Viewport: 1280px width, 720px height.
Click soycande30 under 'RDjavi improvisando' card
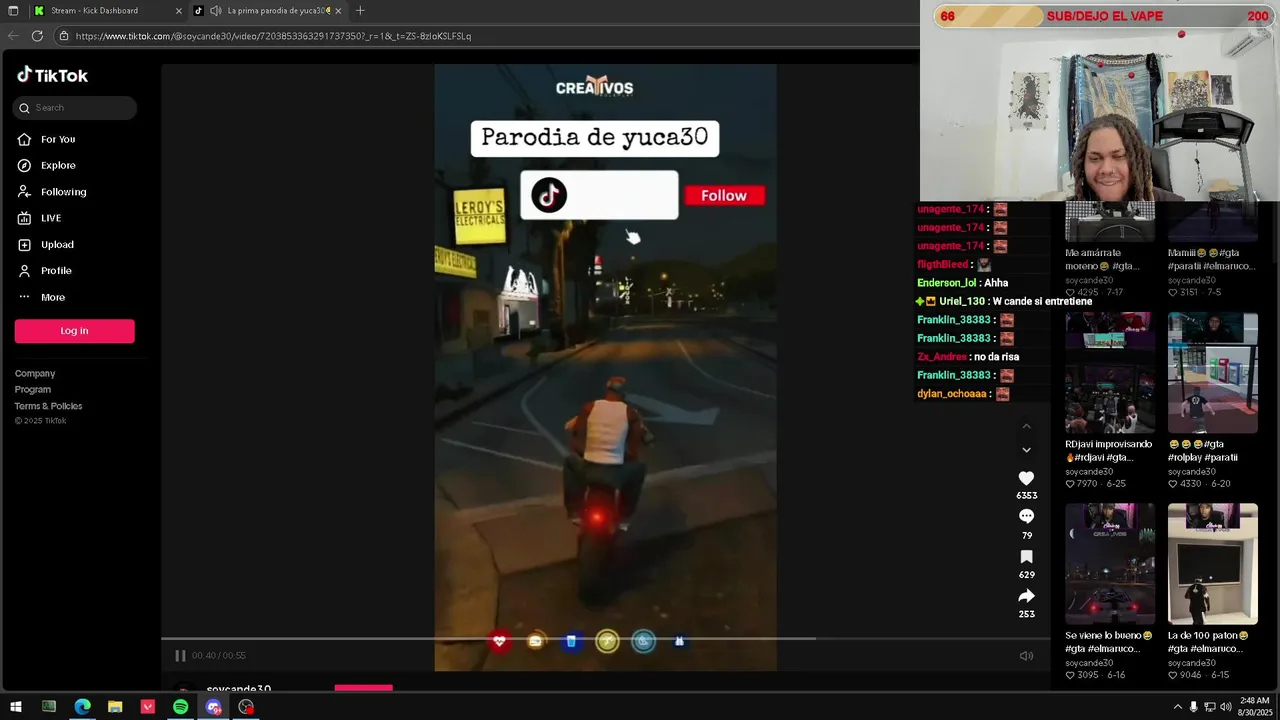pyautogui.click(x=1089, y=471)
